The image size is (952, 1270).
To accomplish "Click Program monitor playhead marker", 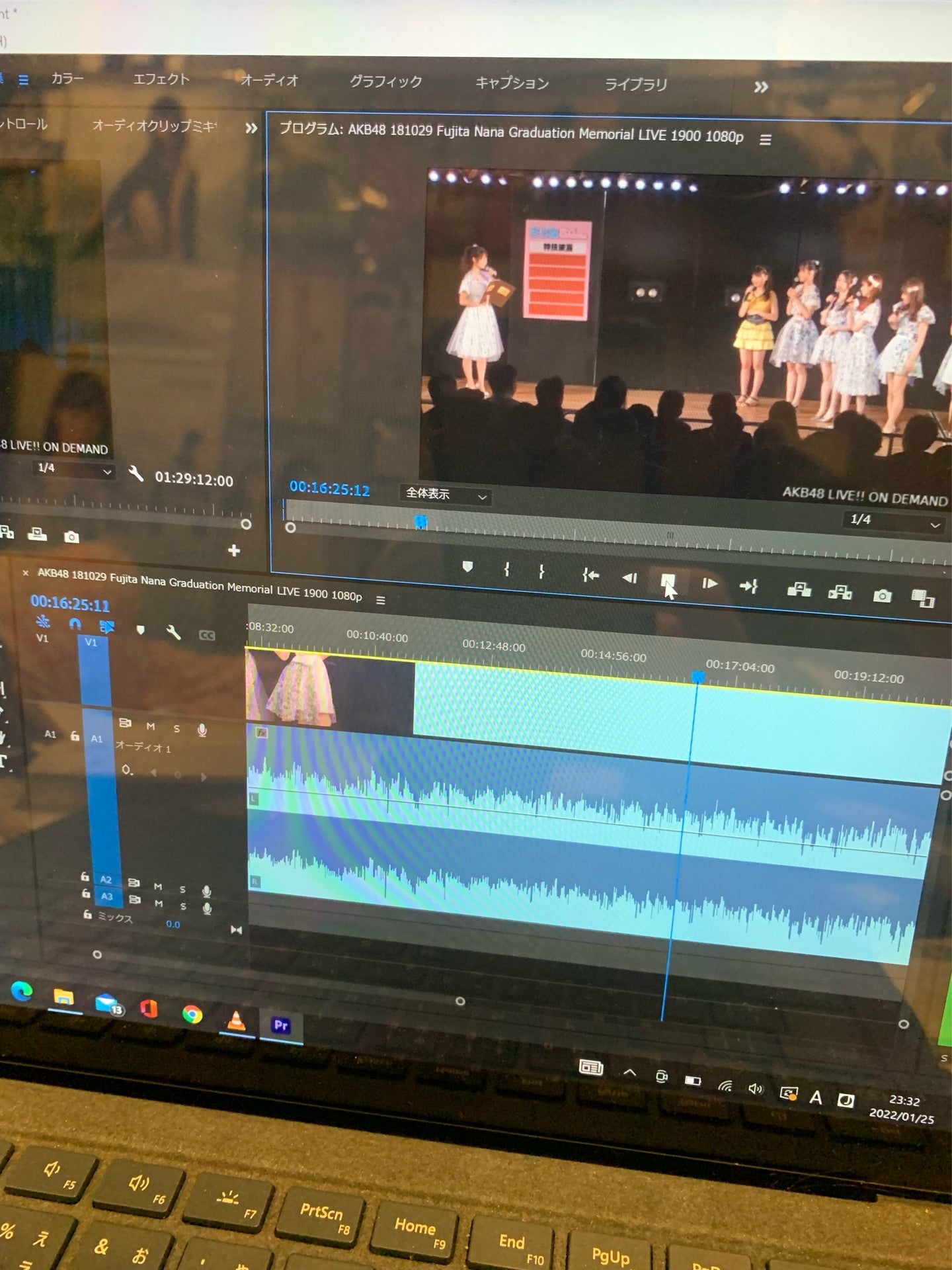I will (420, 522).
